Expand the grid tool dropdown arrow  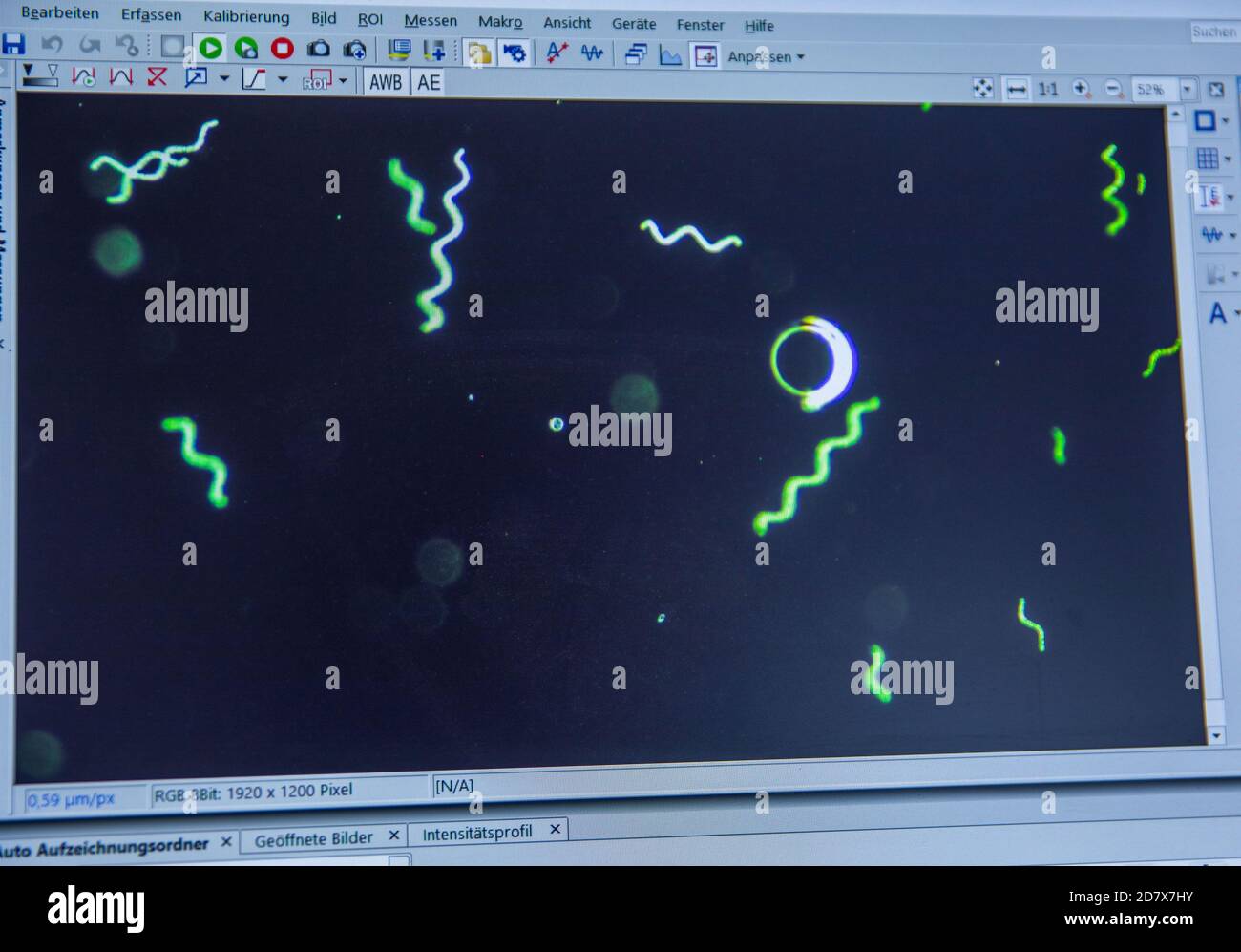[1229, 159]
